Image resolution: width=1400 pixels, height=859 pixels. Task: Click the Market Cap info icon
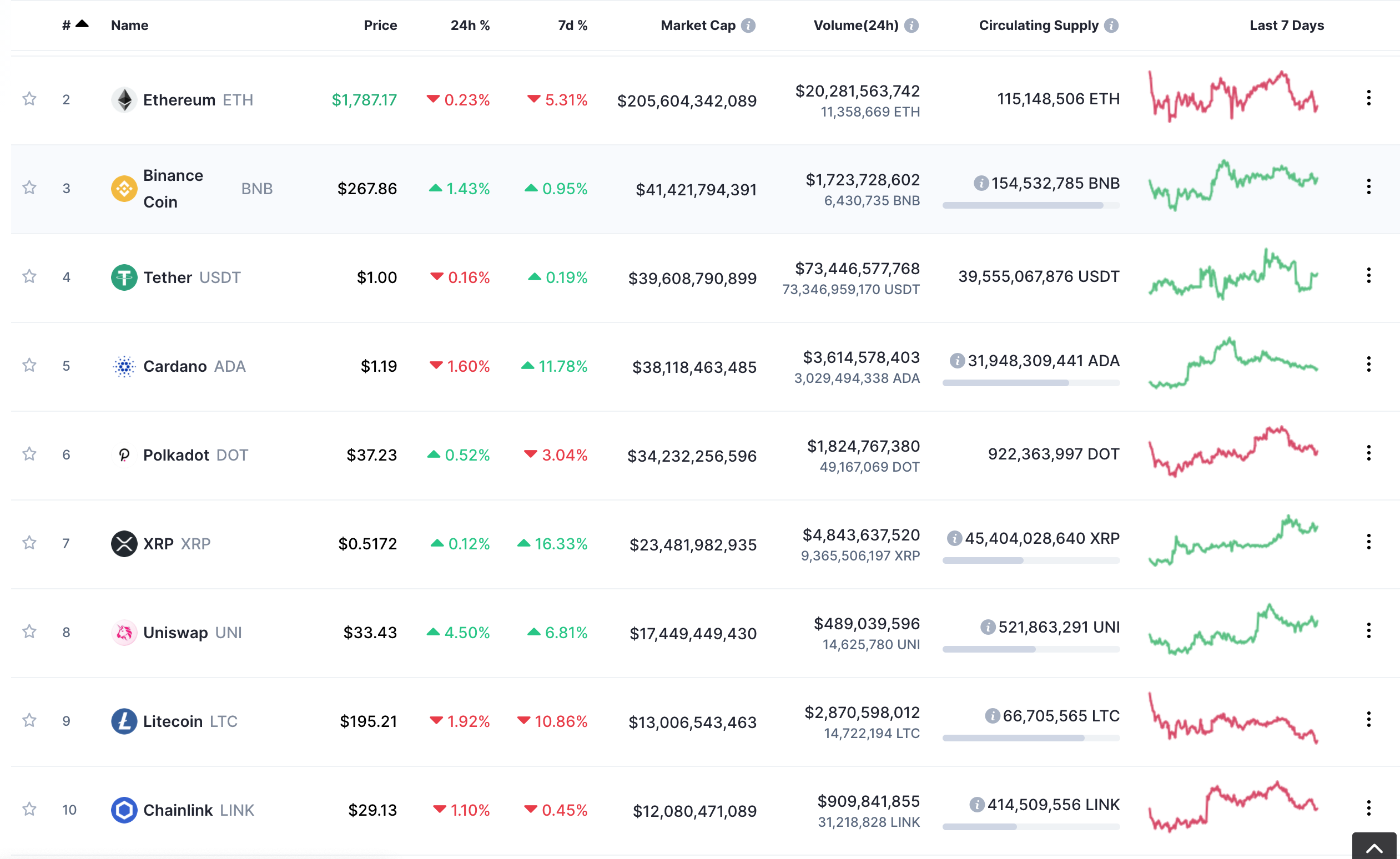click(748, 26)
